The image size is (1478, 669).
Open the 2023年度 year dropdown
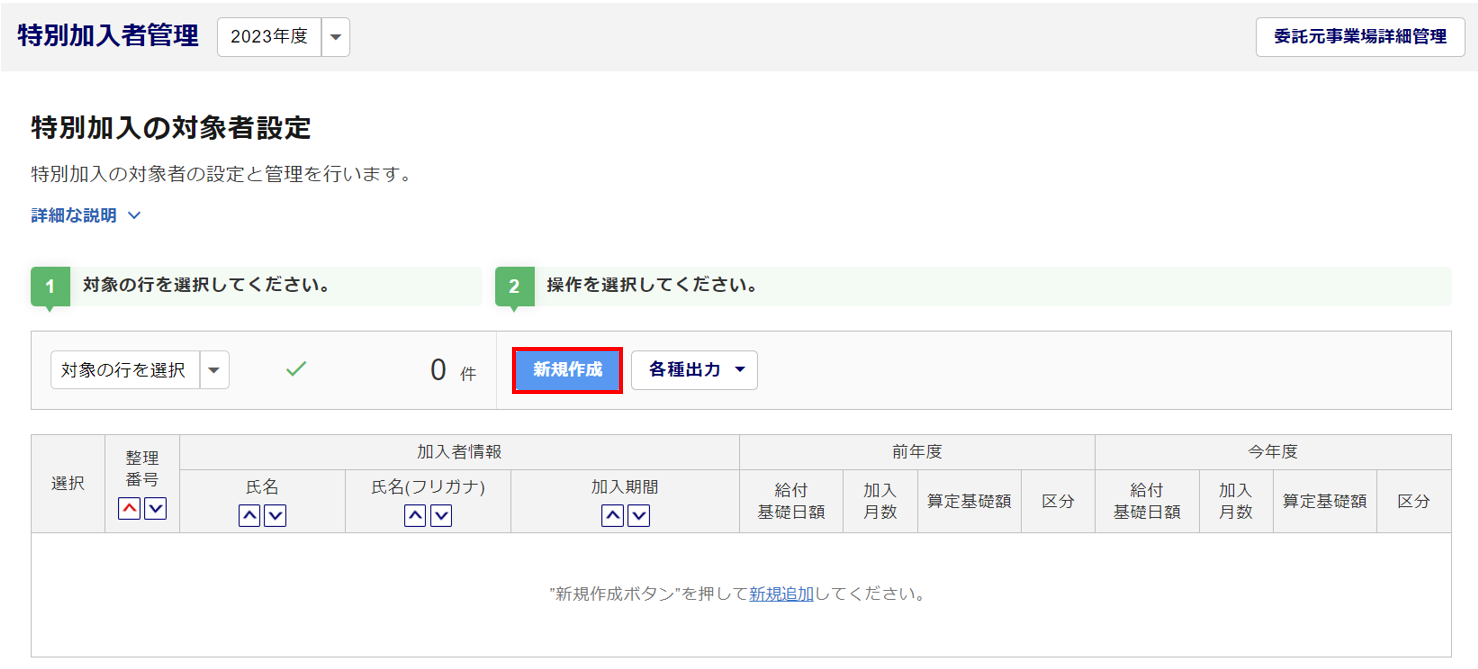tap(335, 37)
